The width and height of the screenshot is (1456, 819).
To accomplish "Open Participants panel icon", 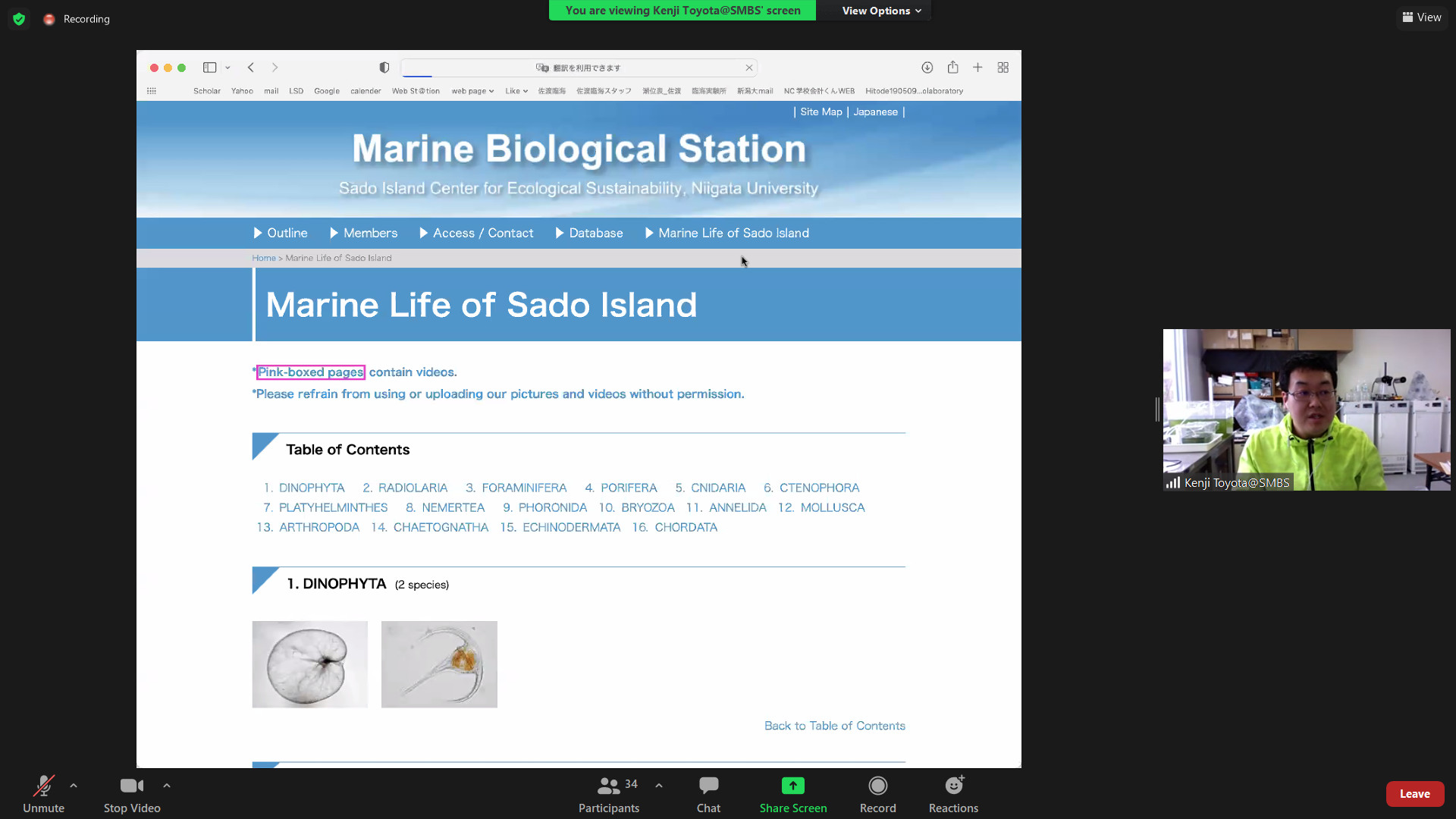I will pos(608,786).
